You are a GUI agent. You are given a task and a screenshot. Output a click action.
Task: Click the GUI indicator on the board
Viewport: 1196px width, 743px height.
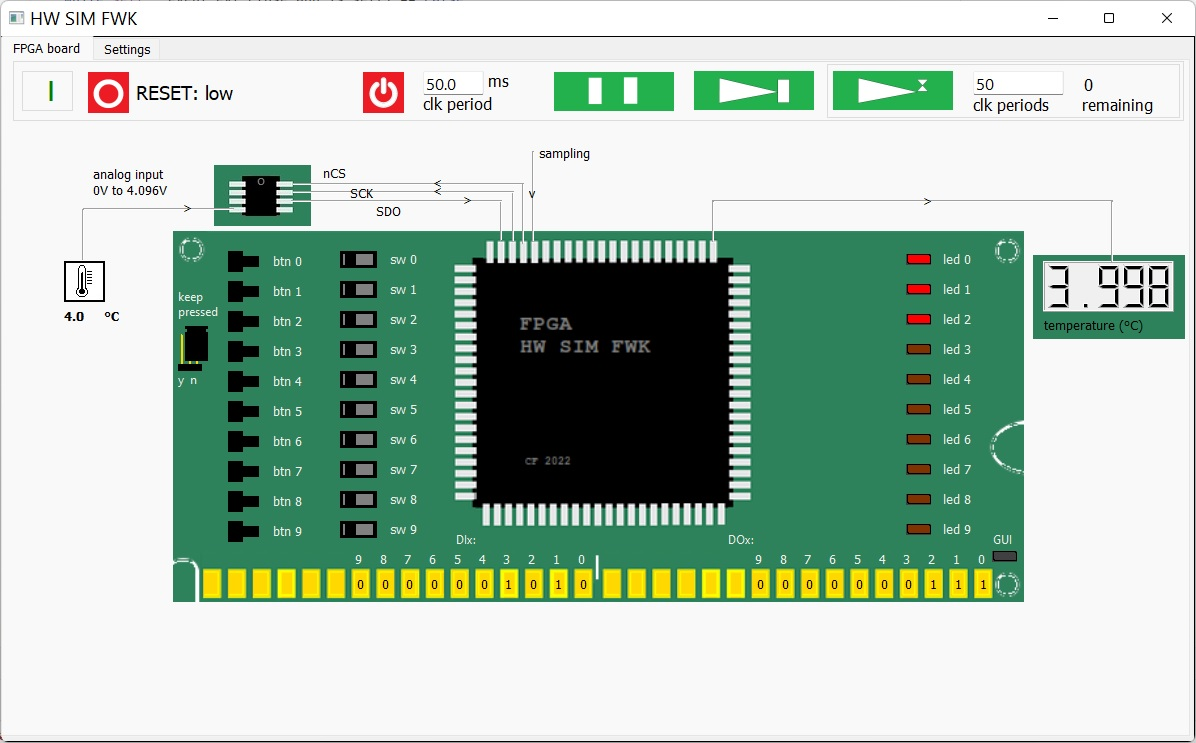(1005, 556)
